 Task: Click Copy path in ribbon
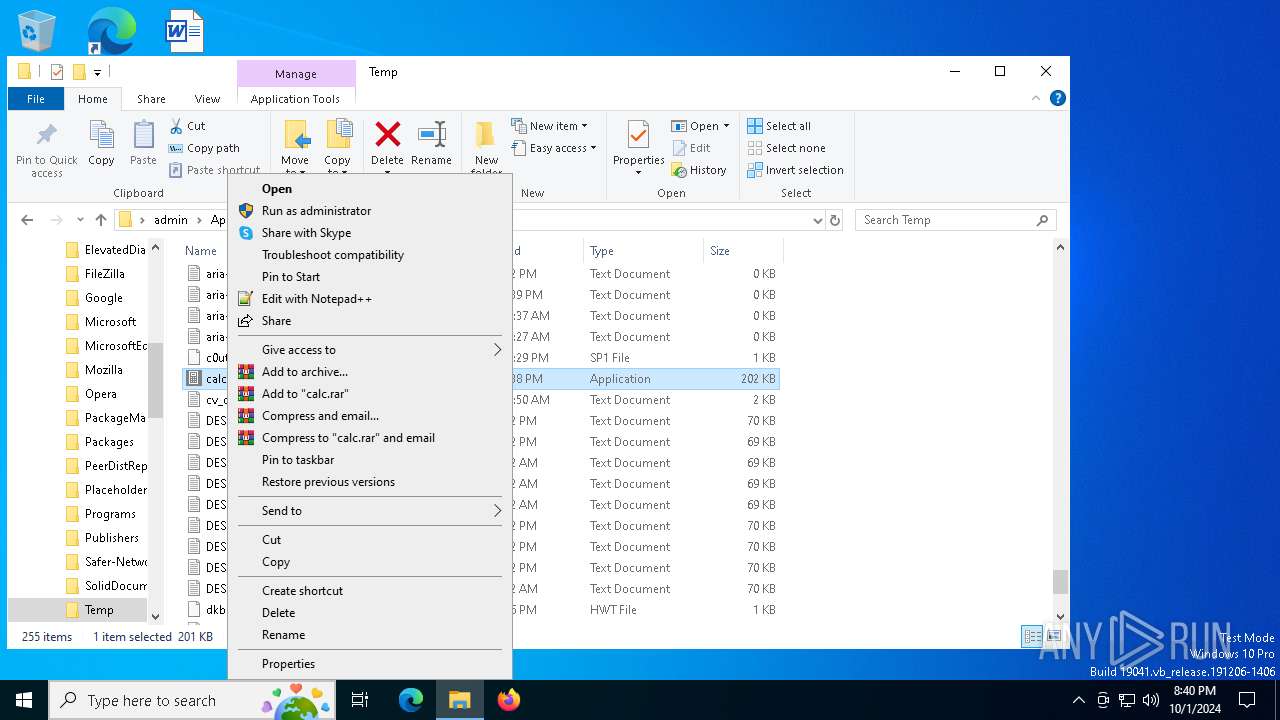coord(204,148)
